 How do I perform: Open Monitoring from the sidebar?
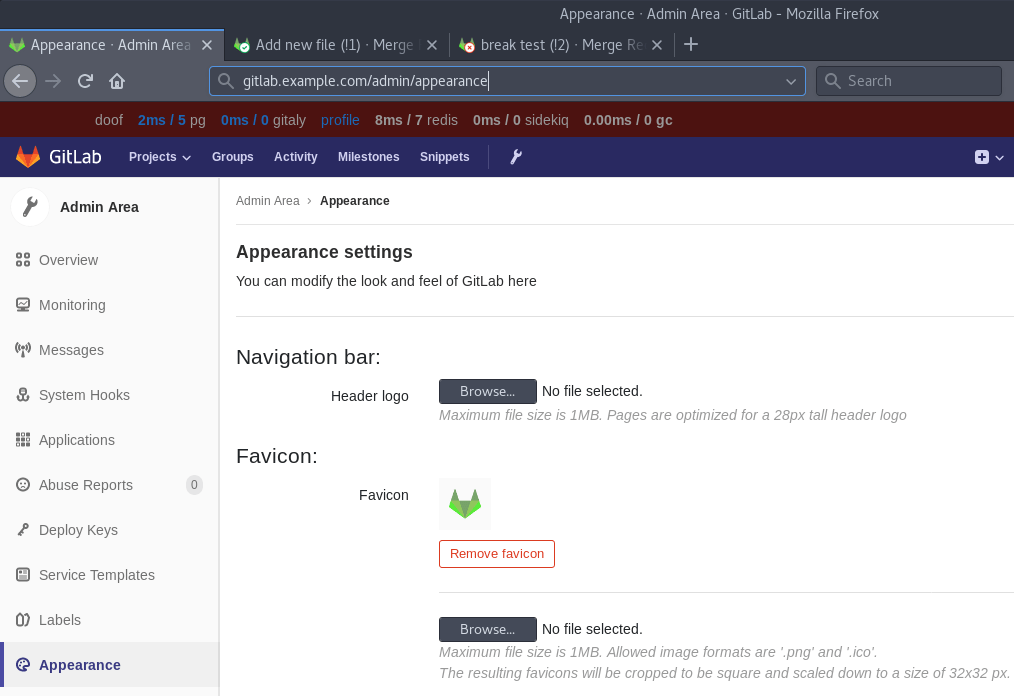coord(72,305)
